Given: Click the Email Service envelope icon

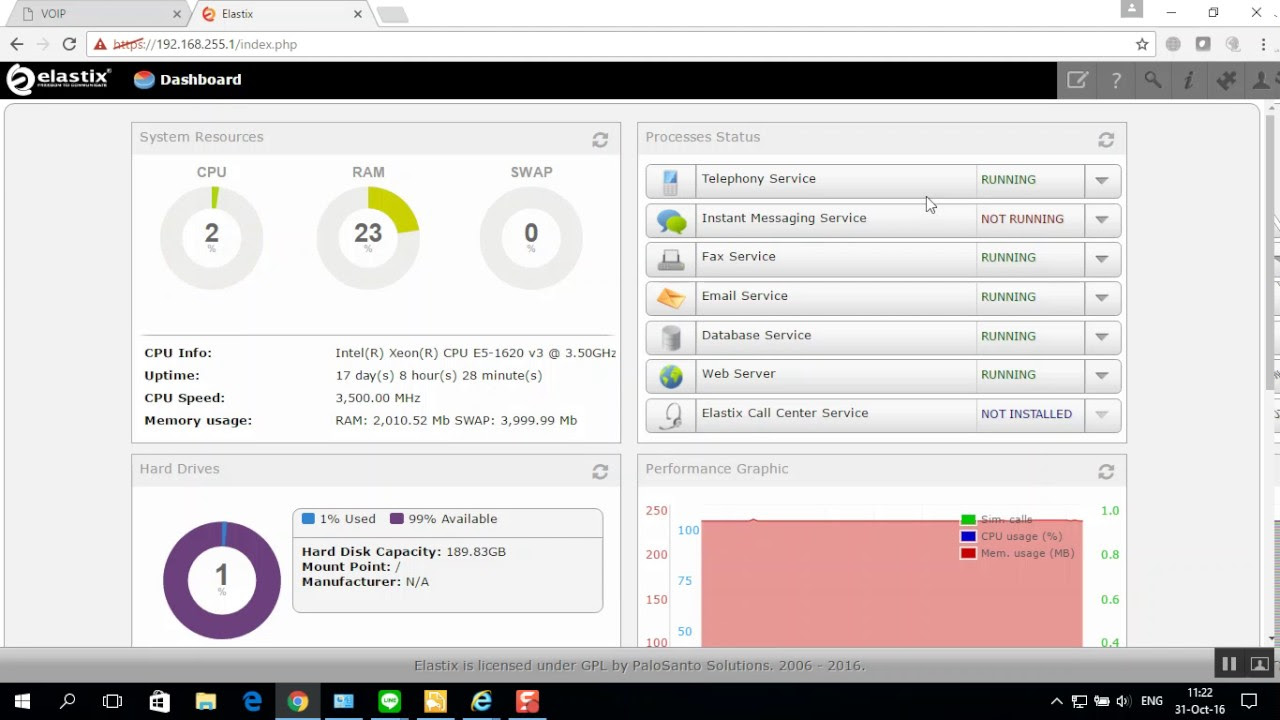Looking at the screenshot, I should tap(671, 298).
